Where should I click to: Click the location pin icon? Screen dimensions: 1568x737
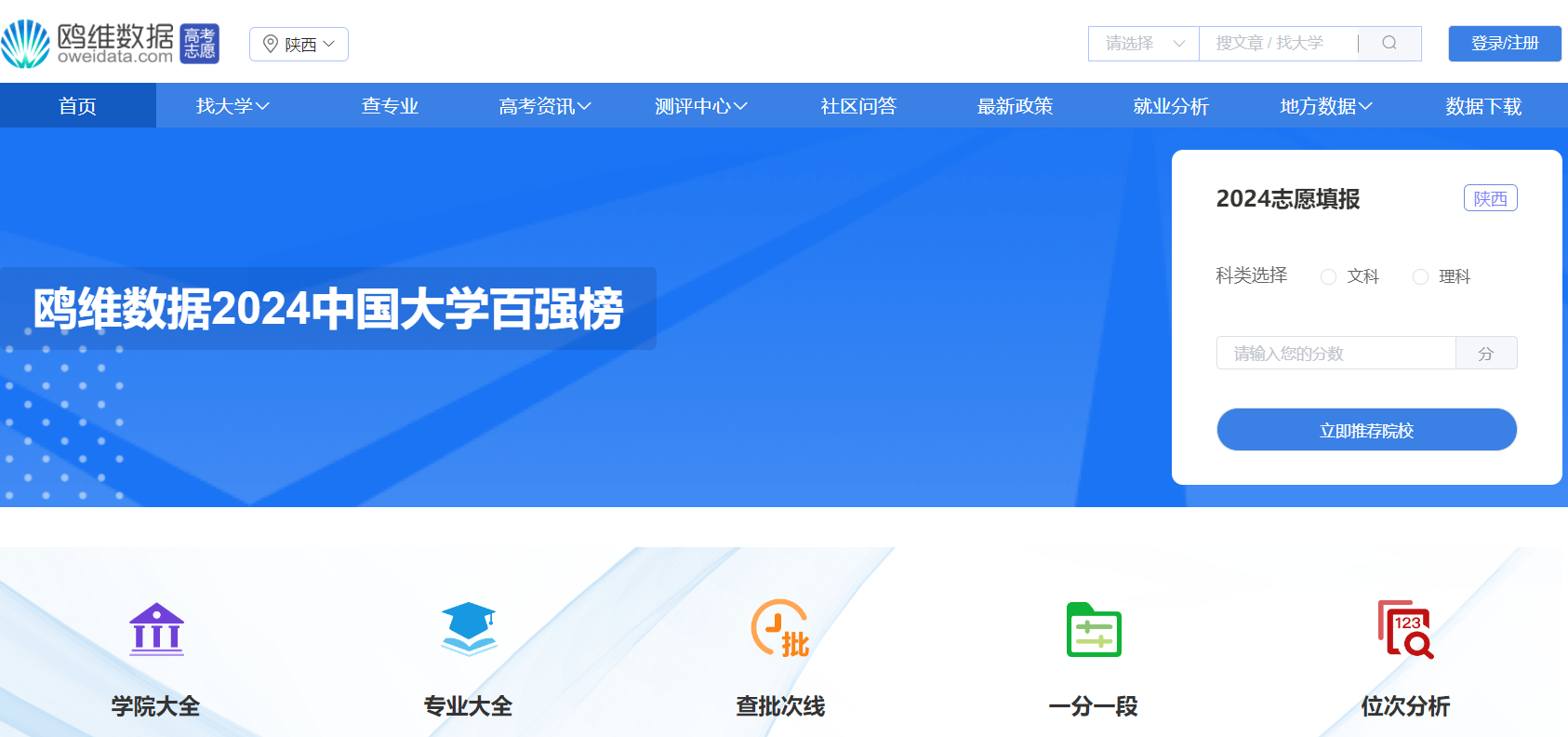pyautogui.click(x=271, y=44)
